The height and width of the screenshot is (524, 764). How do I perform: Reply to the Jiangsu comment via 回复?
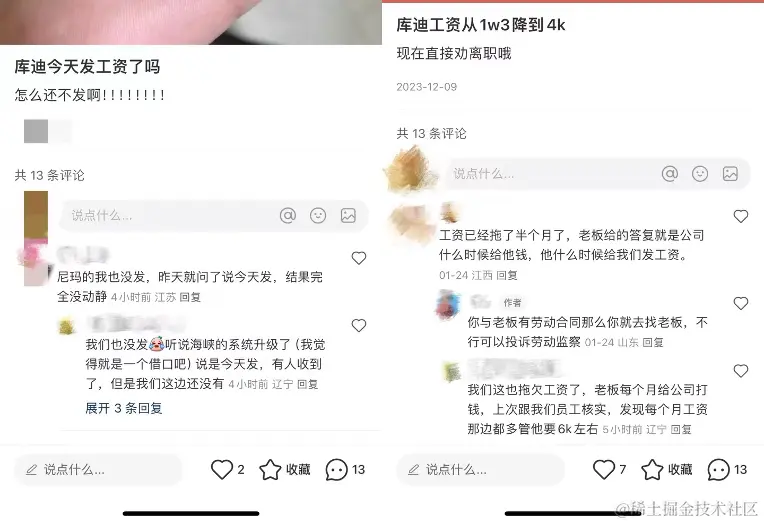[190, 297]
